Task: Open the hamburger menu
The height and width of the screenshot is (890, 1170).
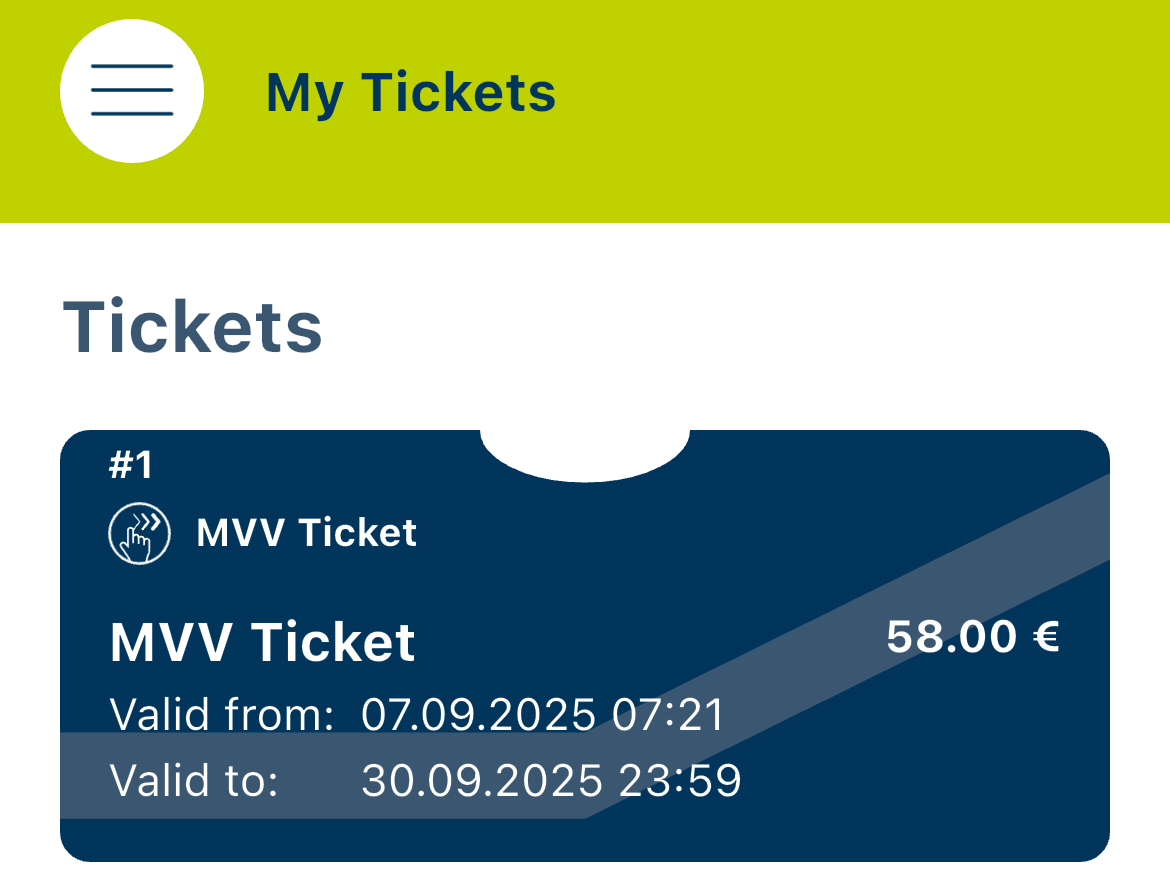Action: (x=132, y=91)
